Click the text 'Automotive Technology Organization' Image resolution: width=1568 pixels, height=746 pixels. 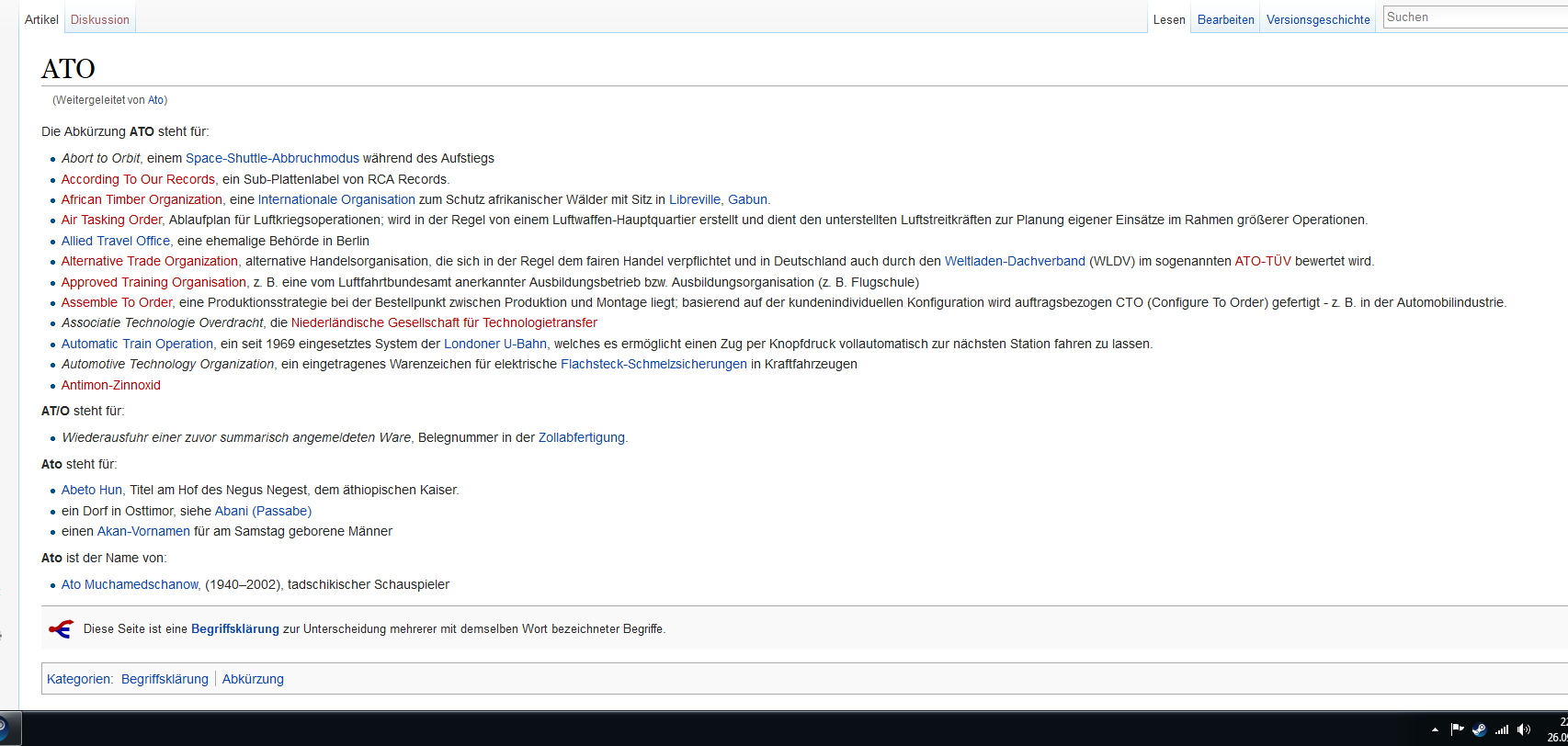[x=167, y=364]
